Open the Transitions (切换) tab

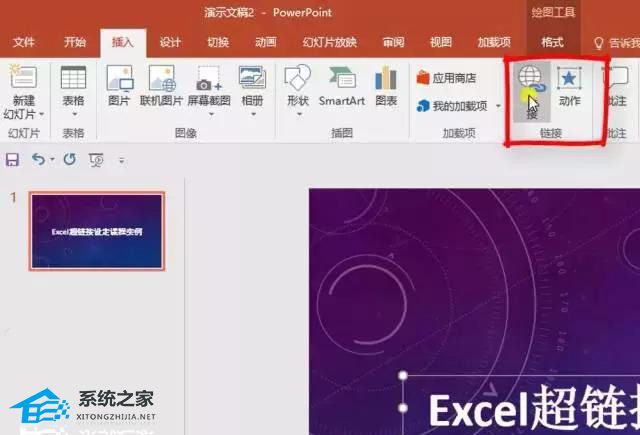(x=218, y=42)
